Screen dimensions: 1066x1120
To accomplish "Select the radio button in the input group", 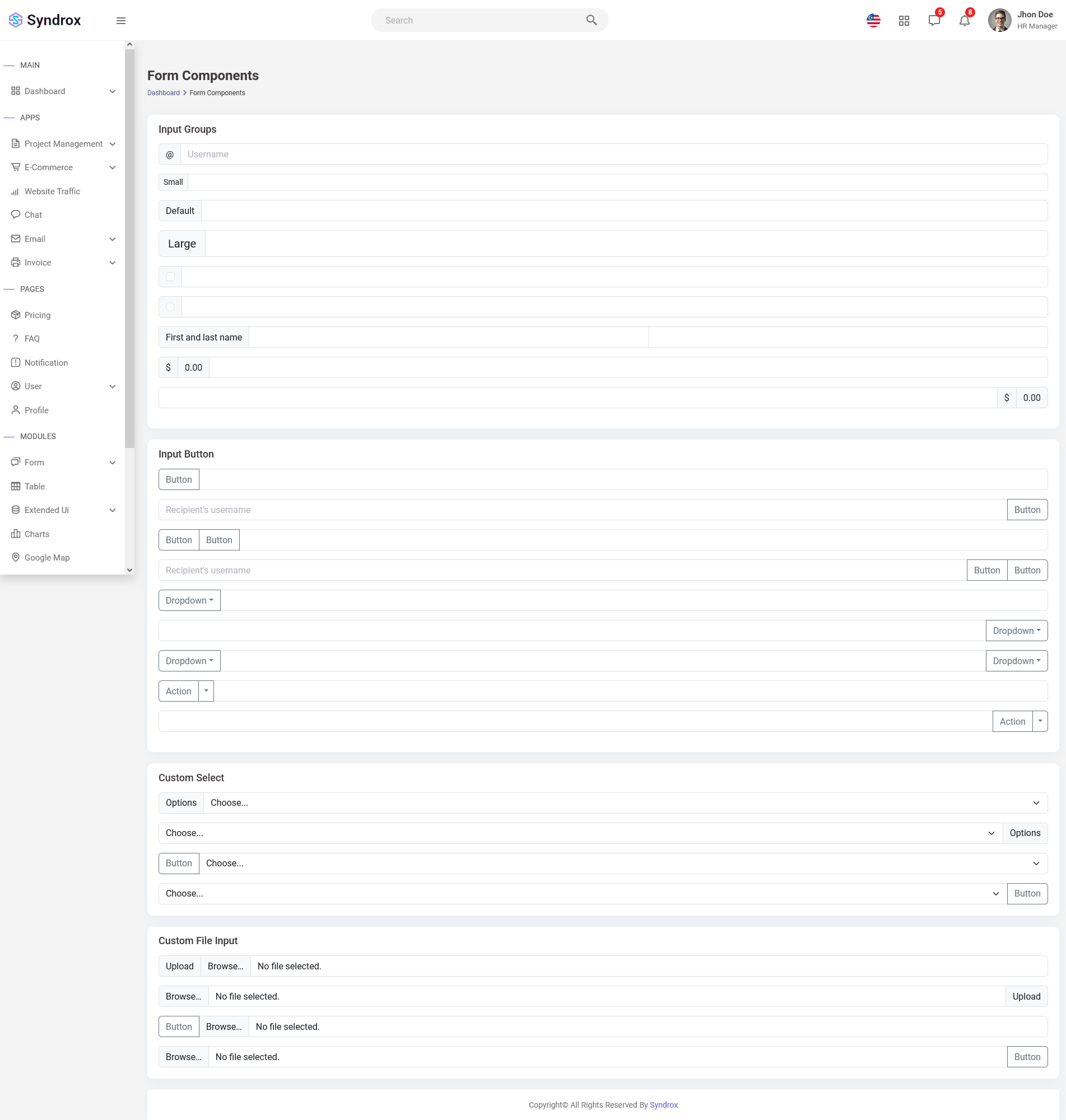I will pos(170,307).
